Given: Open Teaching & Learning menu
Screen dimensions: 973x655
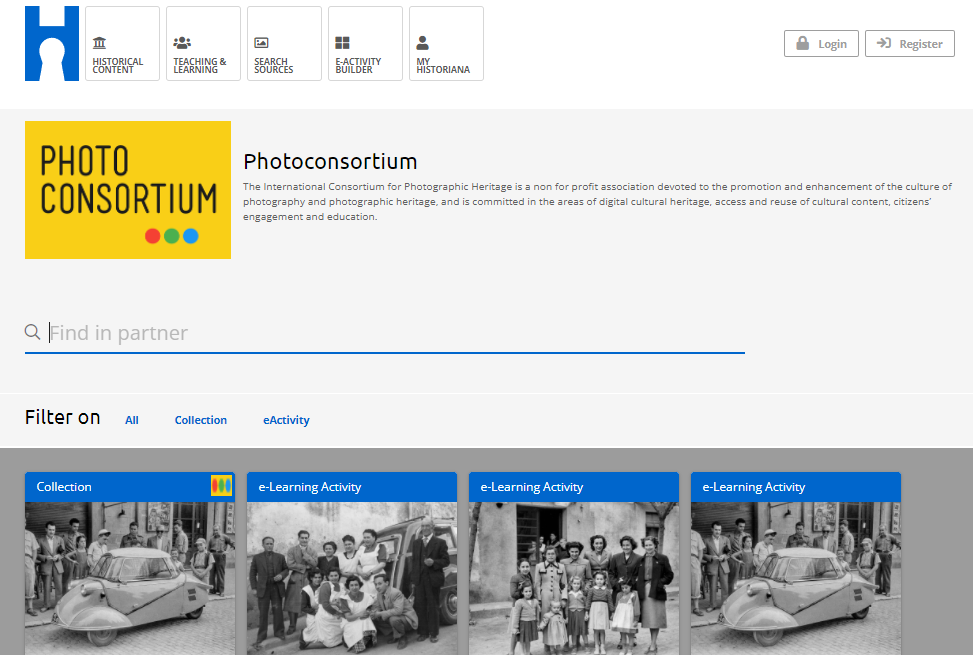Looking at the screenshot, I should click(x=203, y=43).
